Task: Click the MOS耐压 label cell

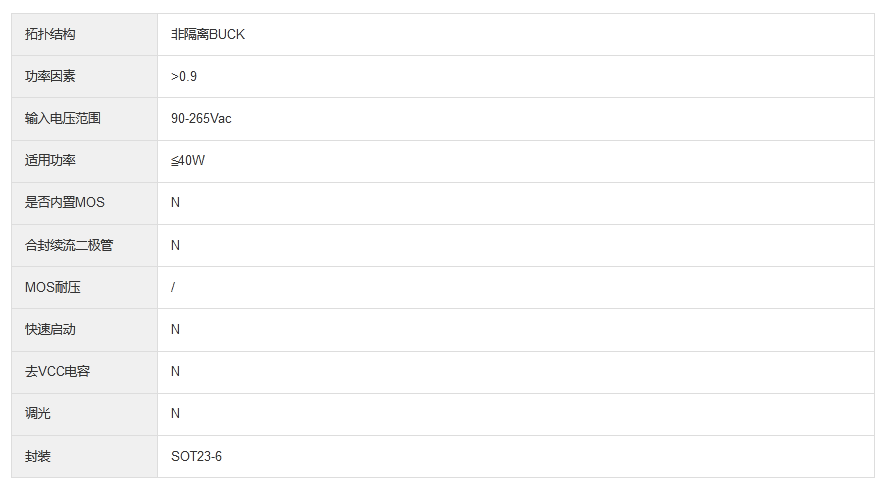Action: (x=53, y=287)
